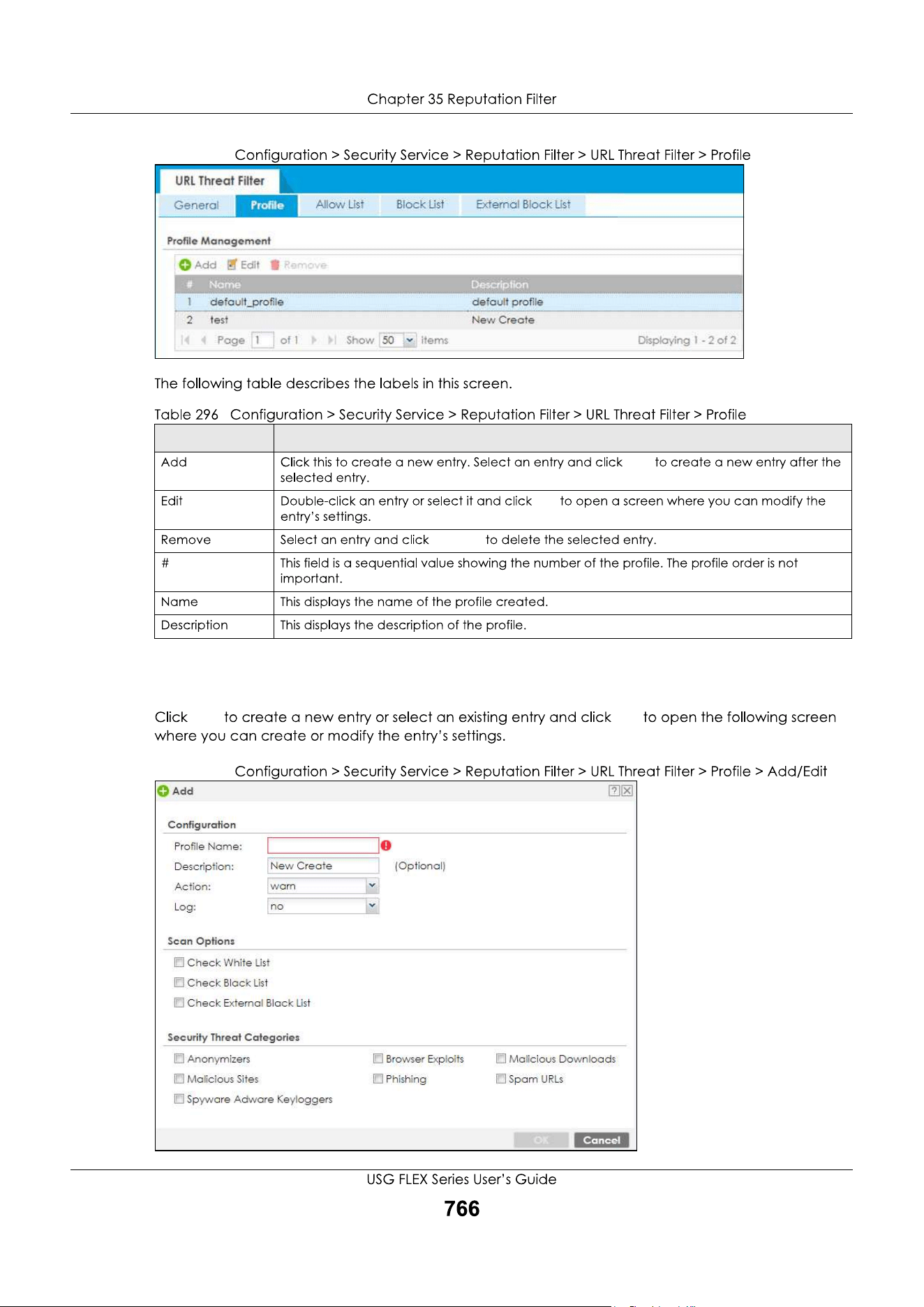This screenshot has height=1307, width=924.
Task: Check the Malicious Downloads category
Action: click(x=501, y=1058)
